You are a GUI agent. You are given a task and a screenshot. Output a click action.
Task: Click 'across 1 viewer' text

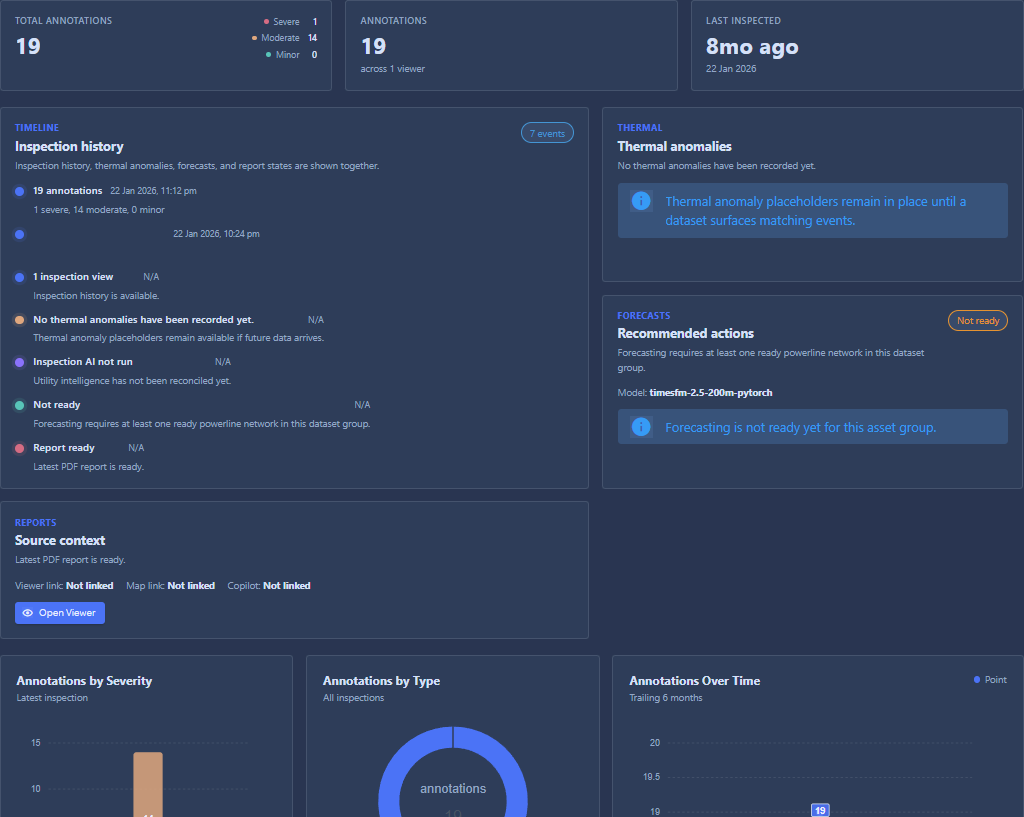(392, 69)
